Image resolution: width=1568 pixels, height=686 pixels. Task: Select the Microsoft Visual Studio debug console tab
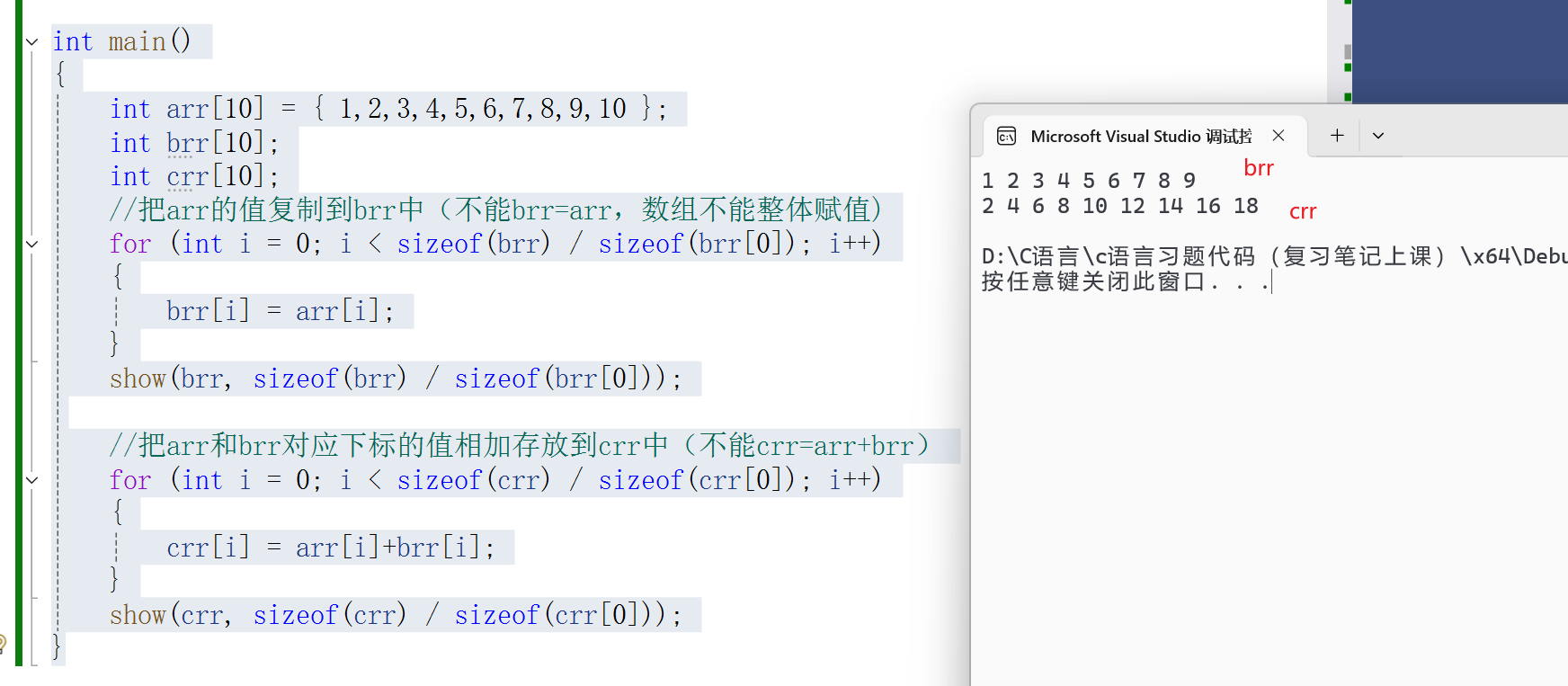tap(1145, 136)
